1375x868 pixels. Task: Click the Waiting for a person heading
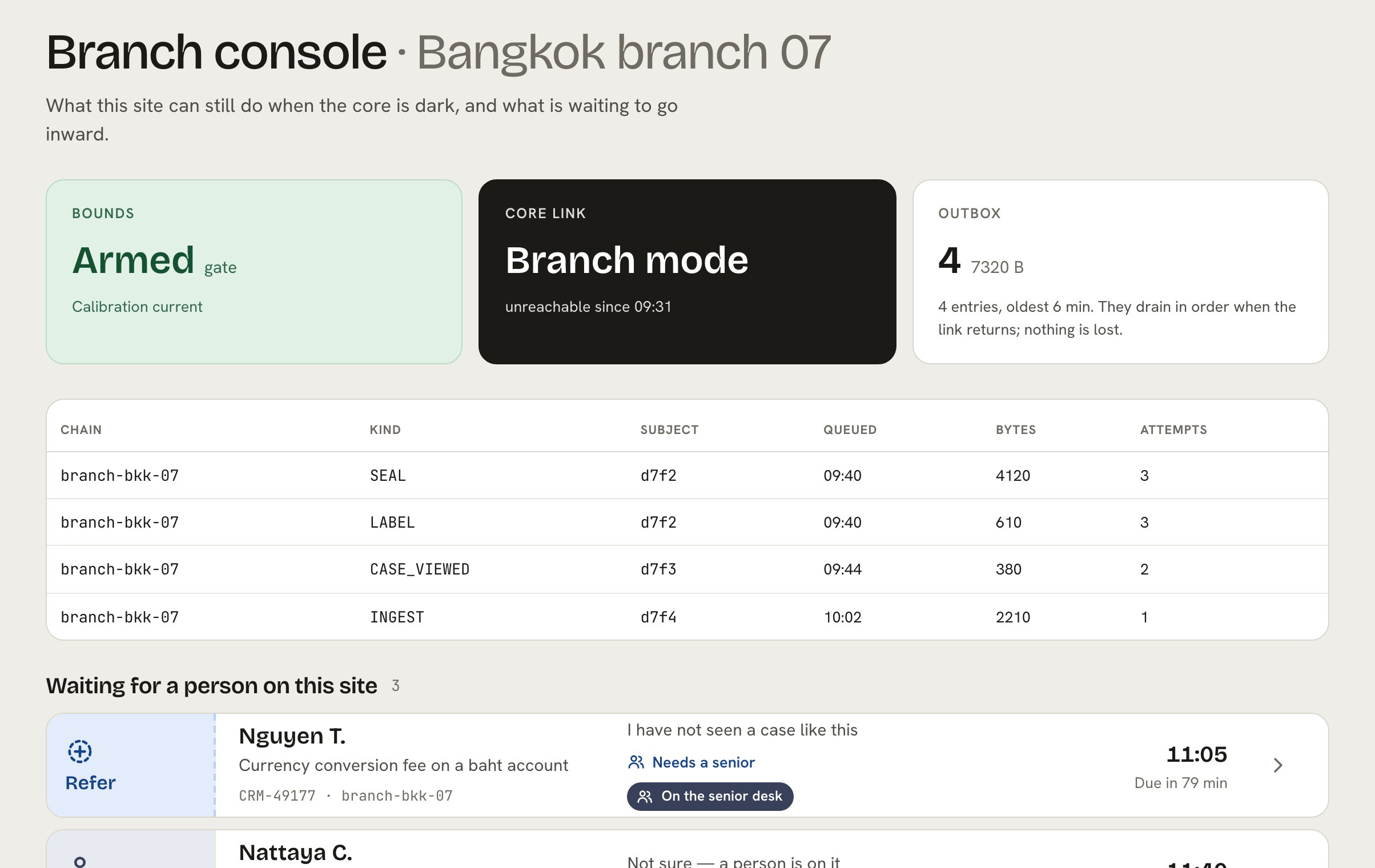[x=211, y=685]
